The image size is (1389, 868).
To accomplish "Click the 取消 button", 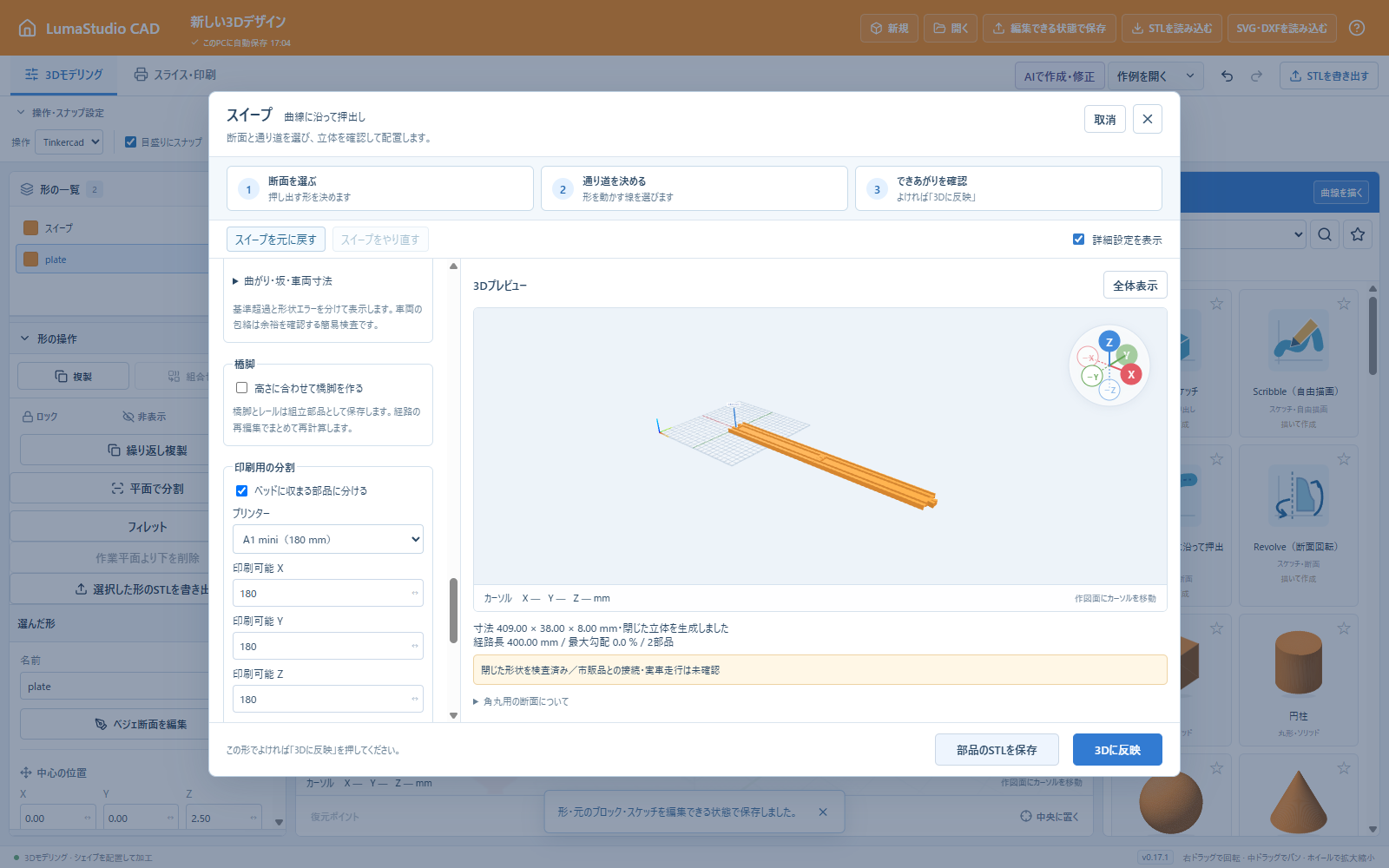I will 1105,119.
